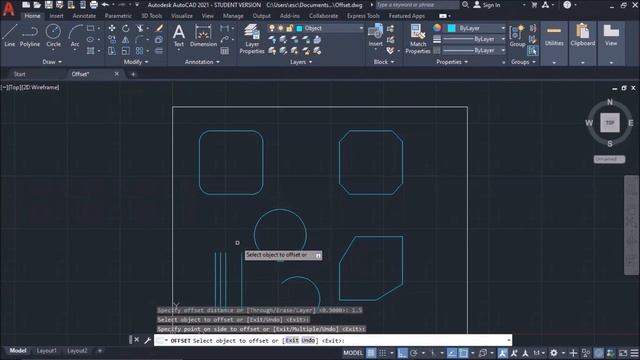Select the Text annotation tool

[x=179, y=35]
